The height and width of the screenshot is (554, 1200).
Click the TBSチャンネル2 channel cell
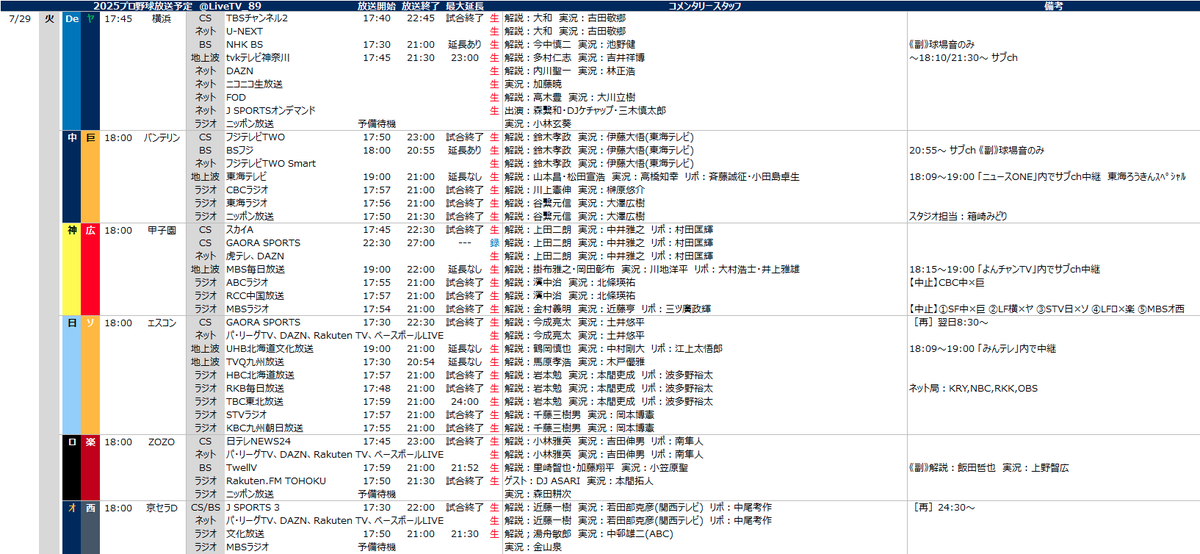click(257, 18)
